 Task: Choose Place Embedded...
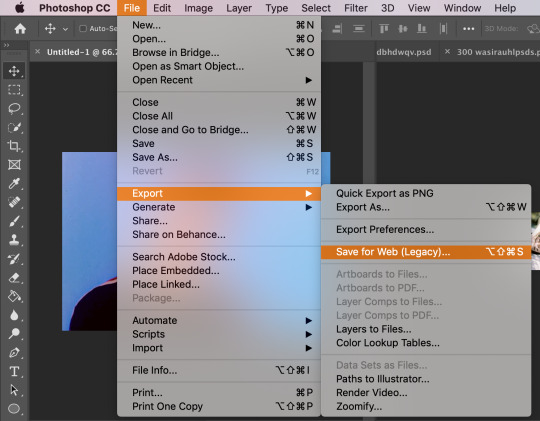(x=219, y=271)
